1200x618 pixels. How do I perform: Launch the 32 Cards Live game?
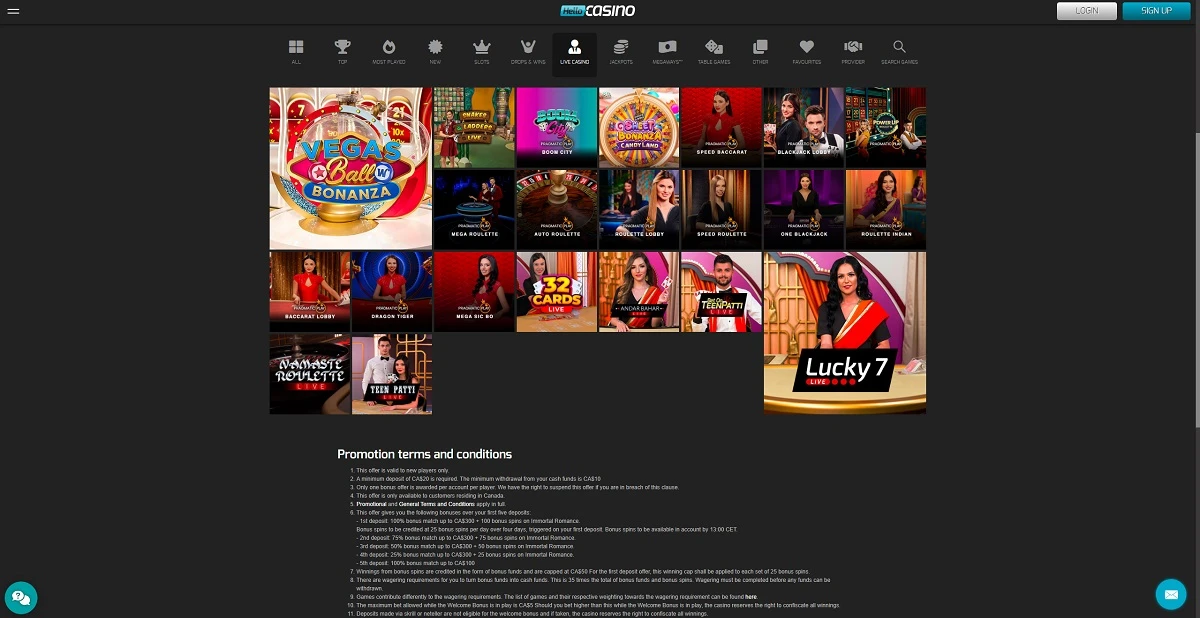point(557,291)
